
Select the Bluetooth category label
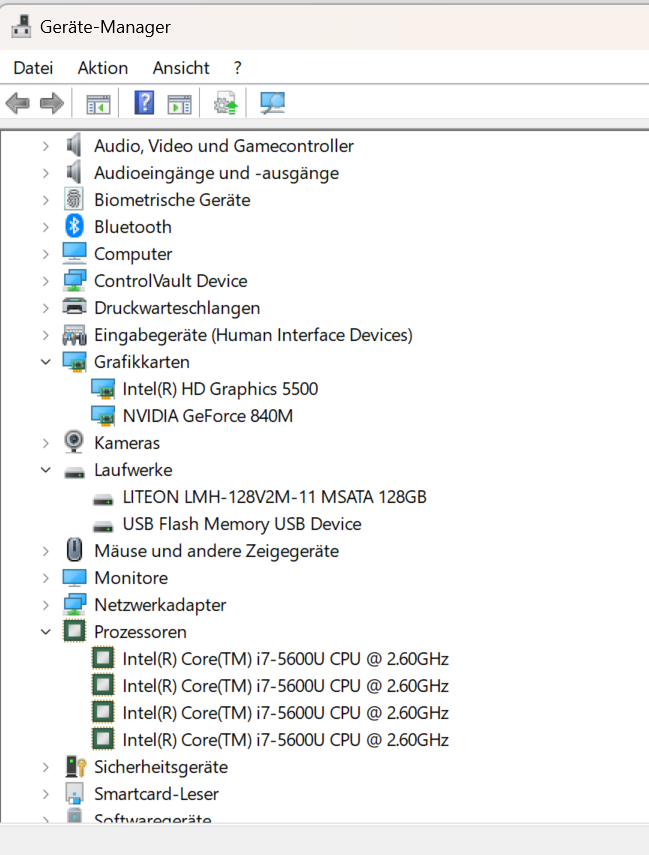point(133,227)
